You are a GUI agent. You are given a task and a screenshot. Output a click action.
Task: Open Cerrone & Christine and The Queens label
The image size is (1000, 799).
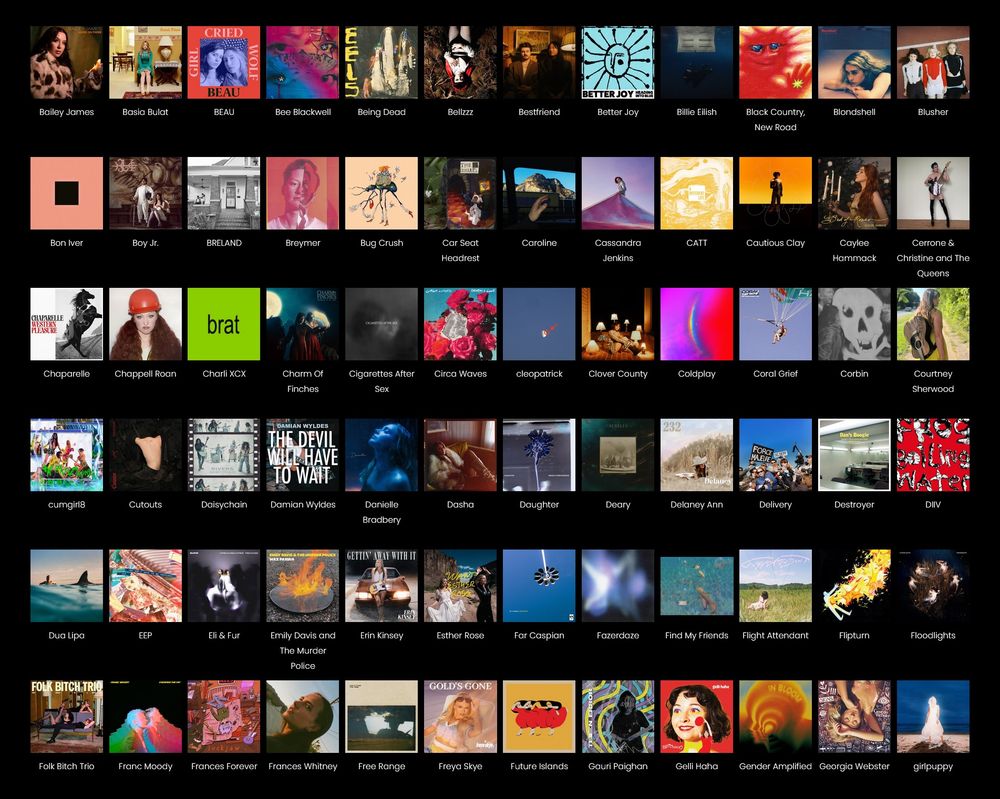[933, 258]
